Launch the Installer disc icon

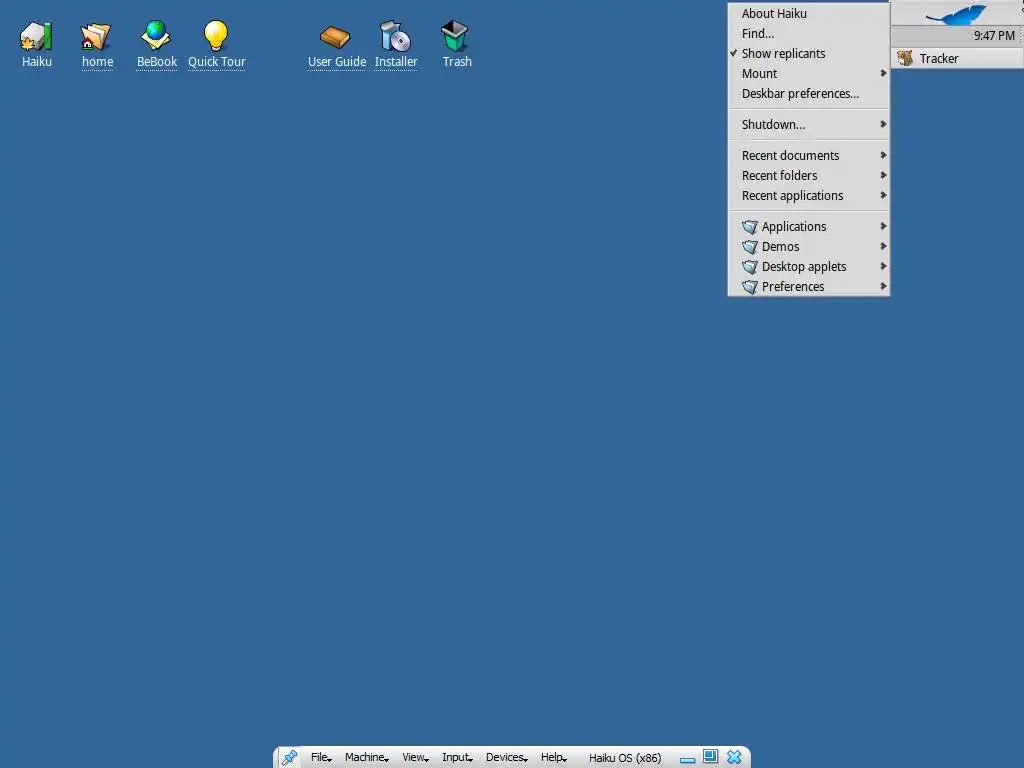[x=395, y=36]
